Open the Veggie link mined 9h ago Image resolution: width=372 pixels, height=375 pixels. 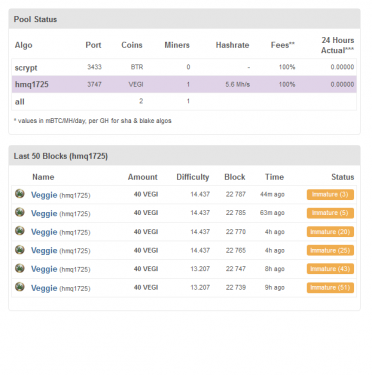(x=44, y=288)
